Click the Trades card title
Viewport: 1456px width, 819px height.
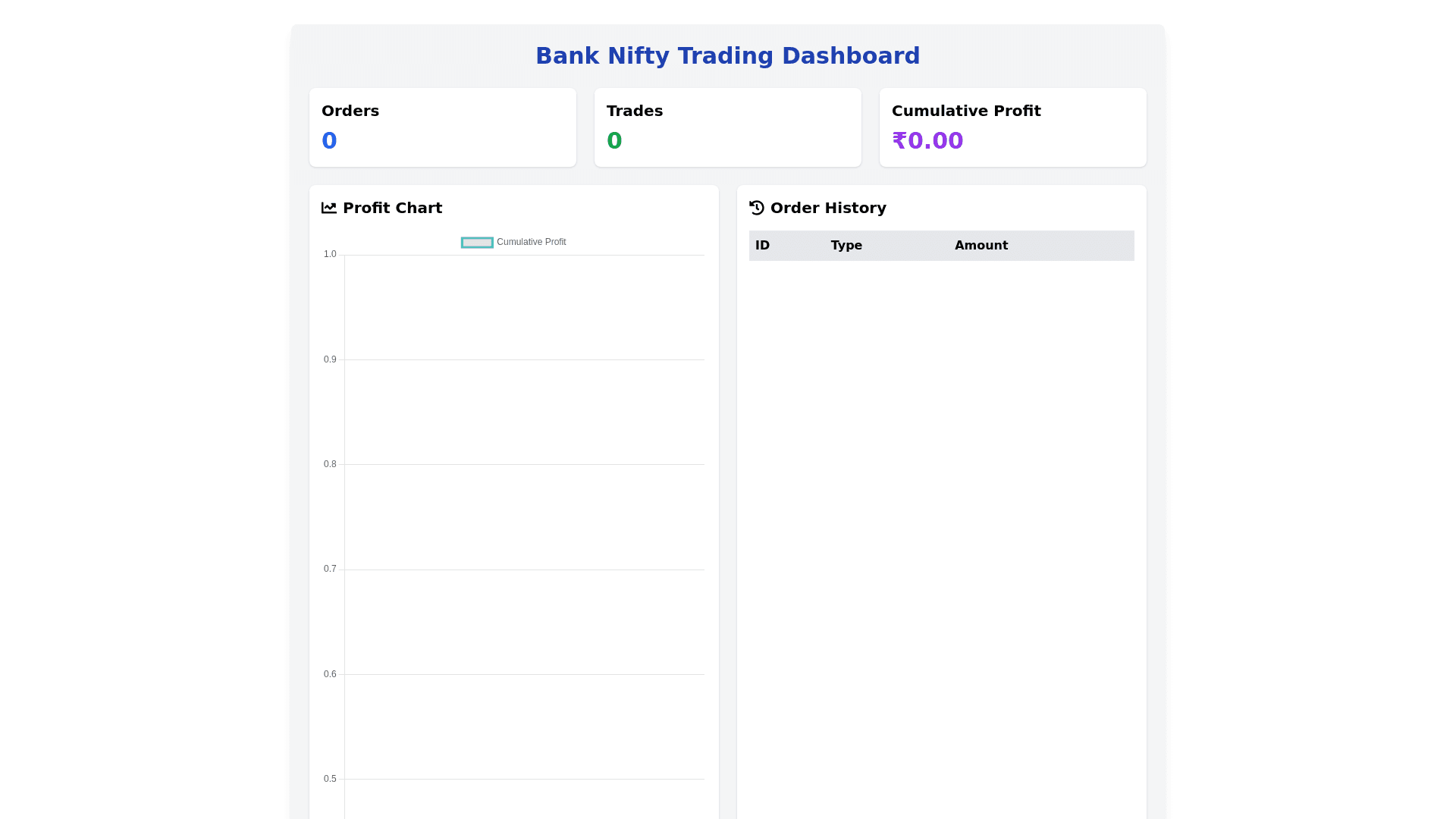pyautogui.click(x=635, y=111)
